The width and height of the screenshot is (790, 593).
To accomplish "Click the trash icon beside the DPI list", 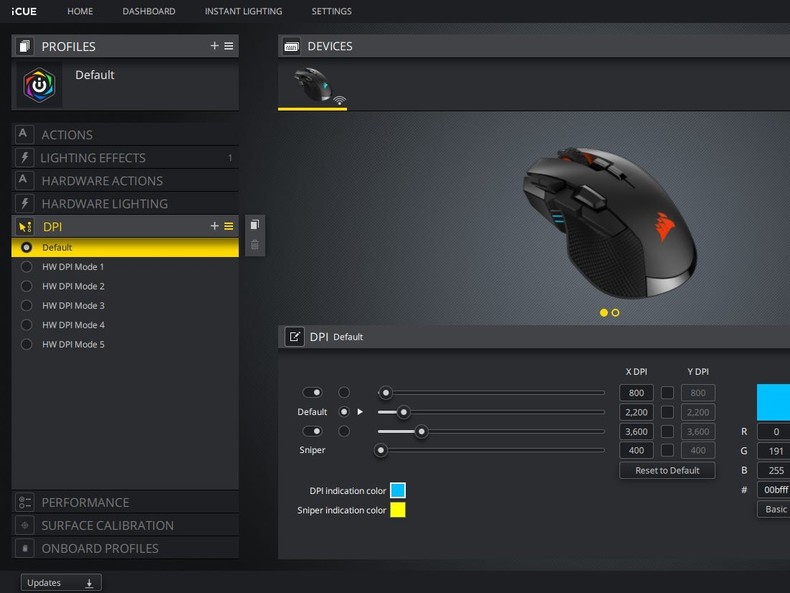I will click(255, 245).
